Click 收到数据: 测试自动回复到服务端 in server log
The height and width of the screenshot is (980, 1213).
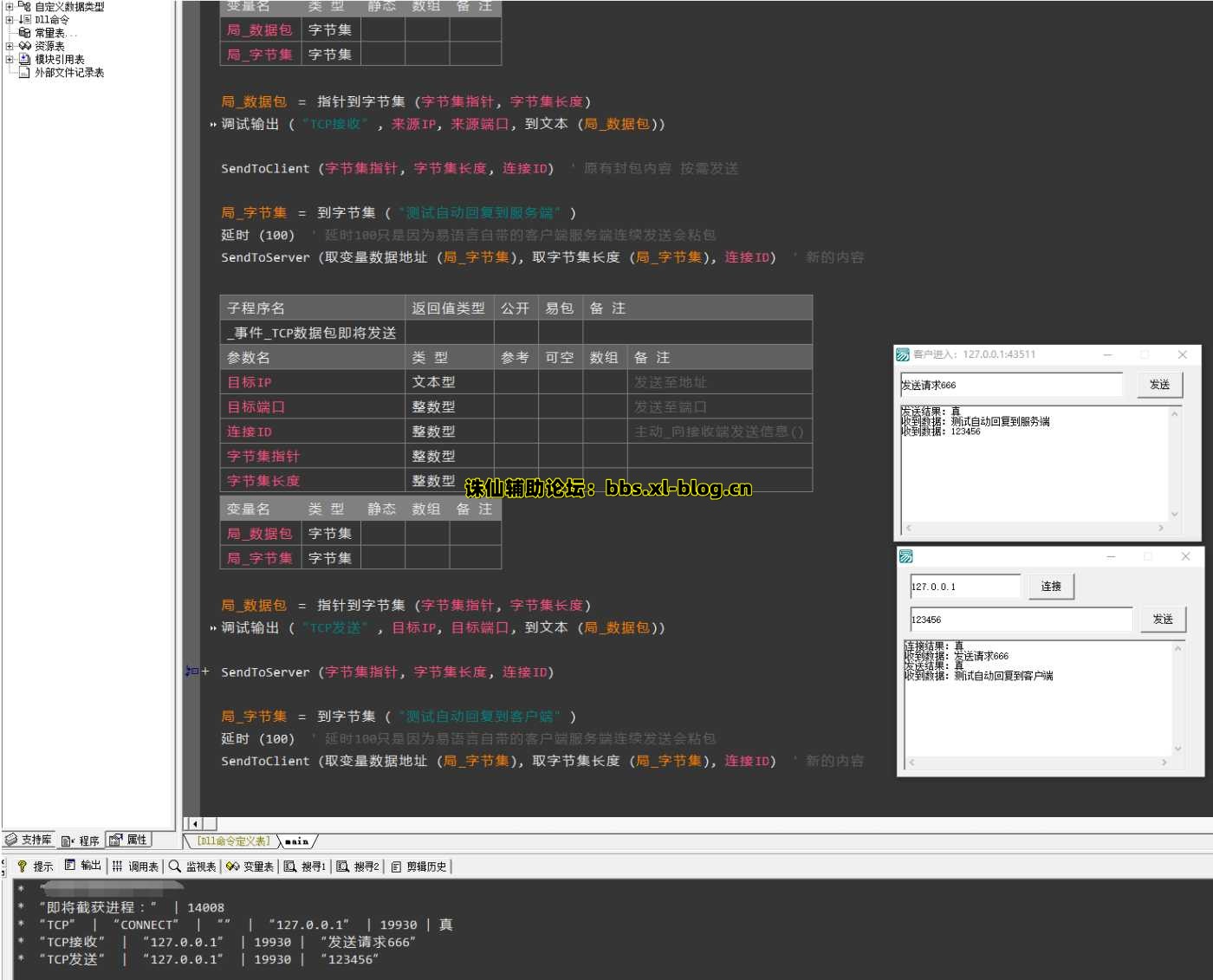pyautogui.click(x=976, y=421)
